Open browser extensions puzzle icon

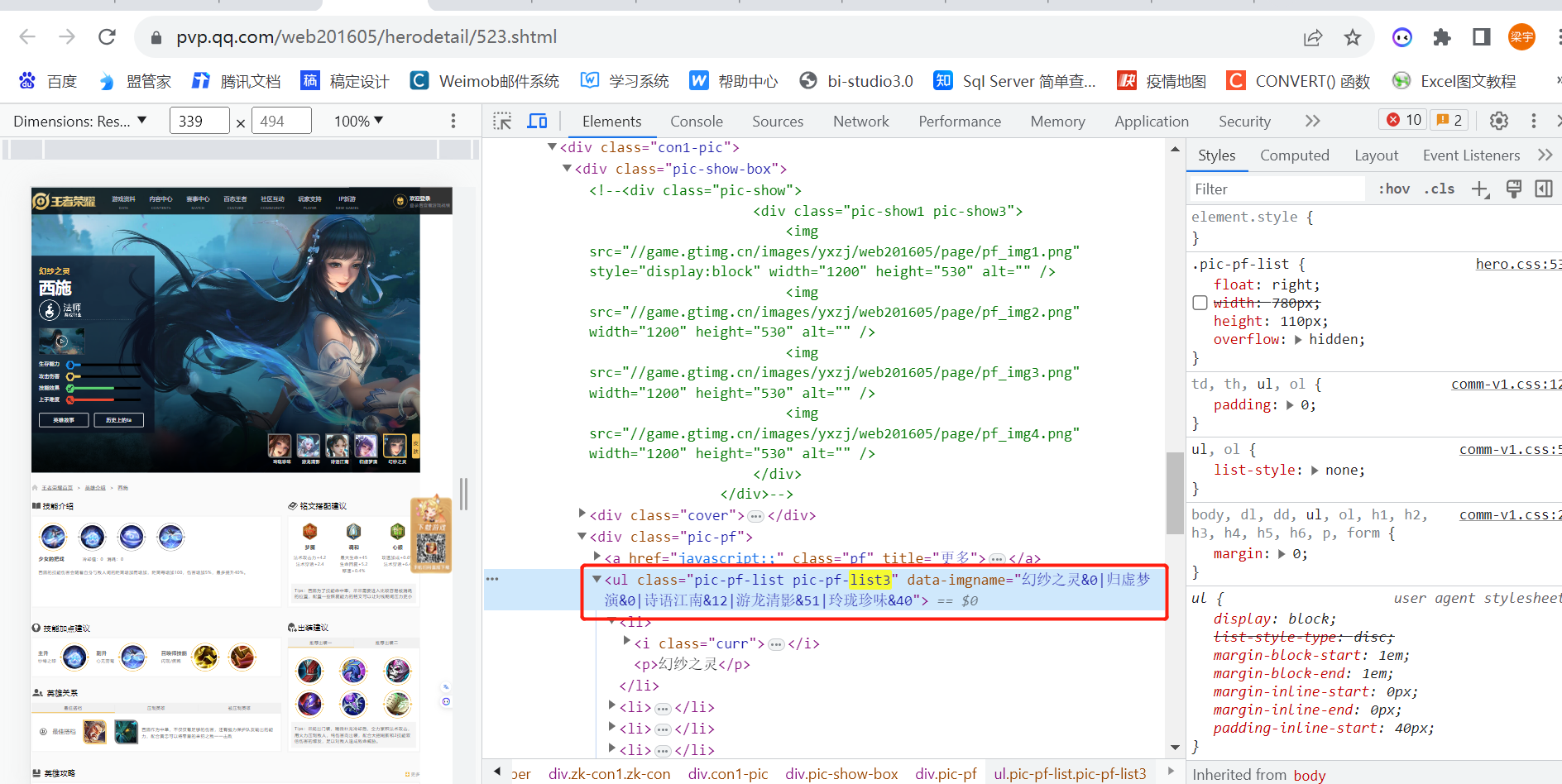tap(1442, 37)
